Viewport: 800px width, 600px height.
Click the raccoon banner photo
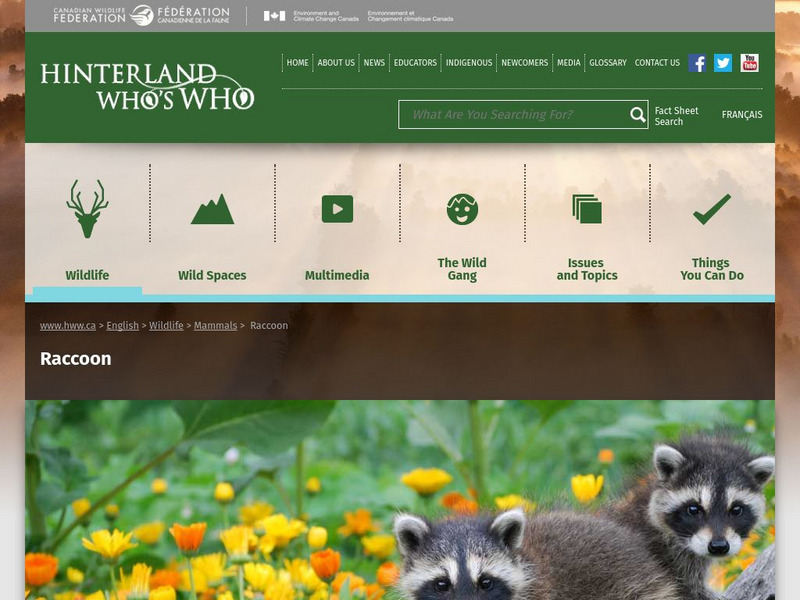tap(400, 500)
